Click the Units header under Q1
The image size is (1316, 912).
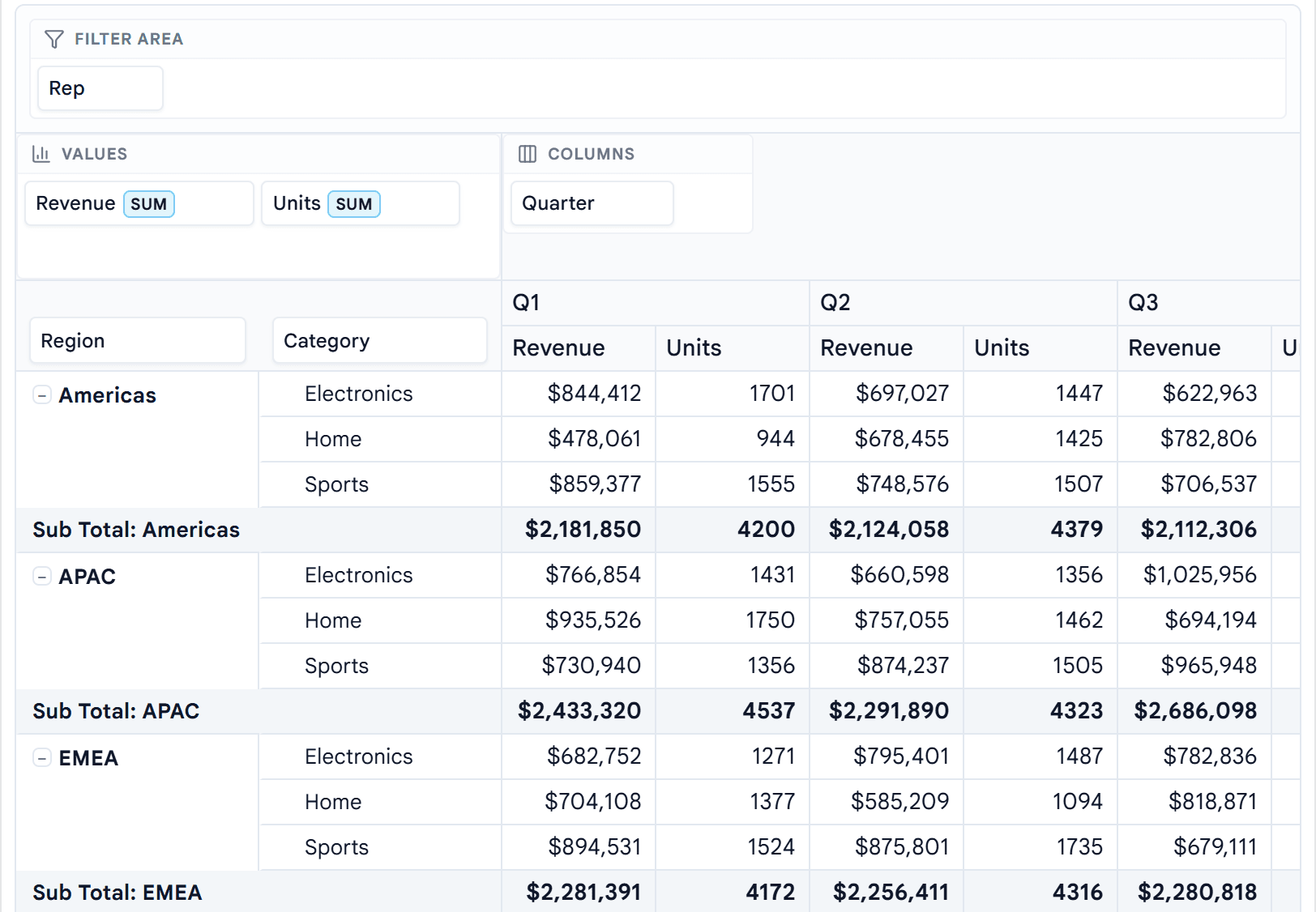[733, 348]
